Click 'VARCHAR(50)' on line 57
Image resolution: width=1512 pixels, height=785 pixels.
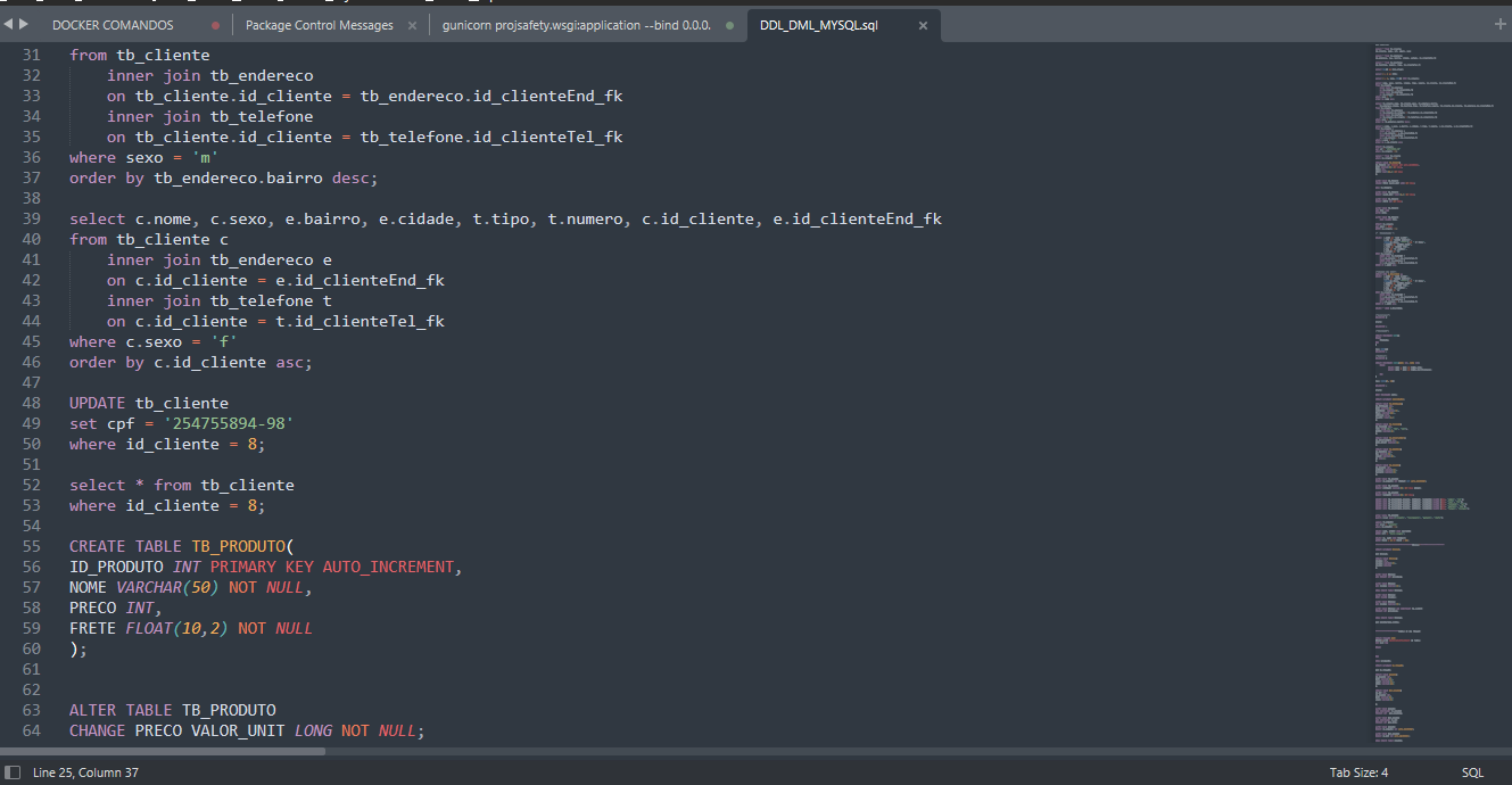point(168,587)
